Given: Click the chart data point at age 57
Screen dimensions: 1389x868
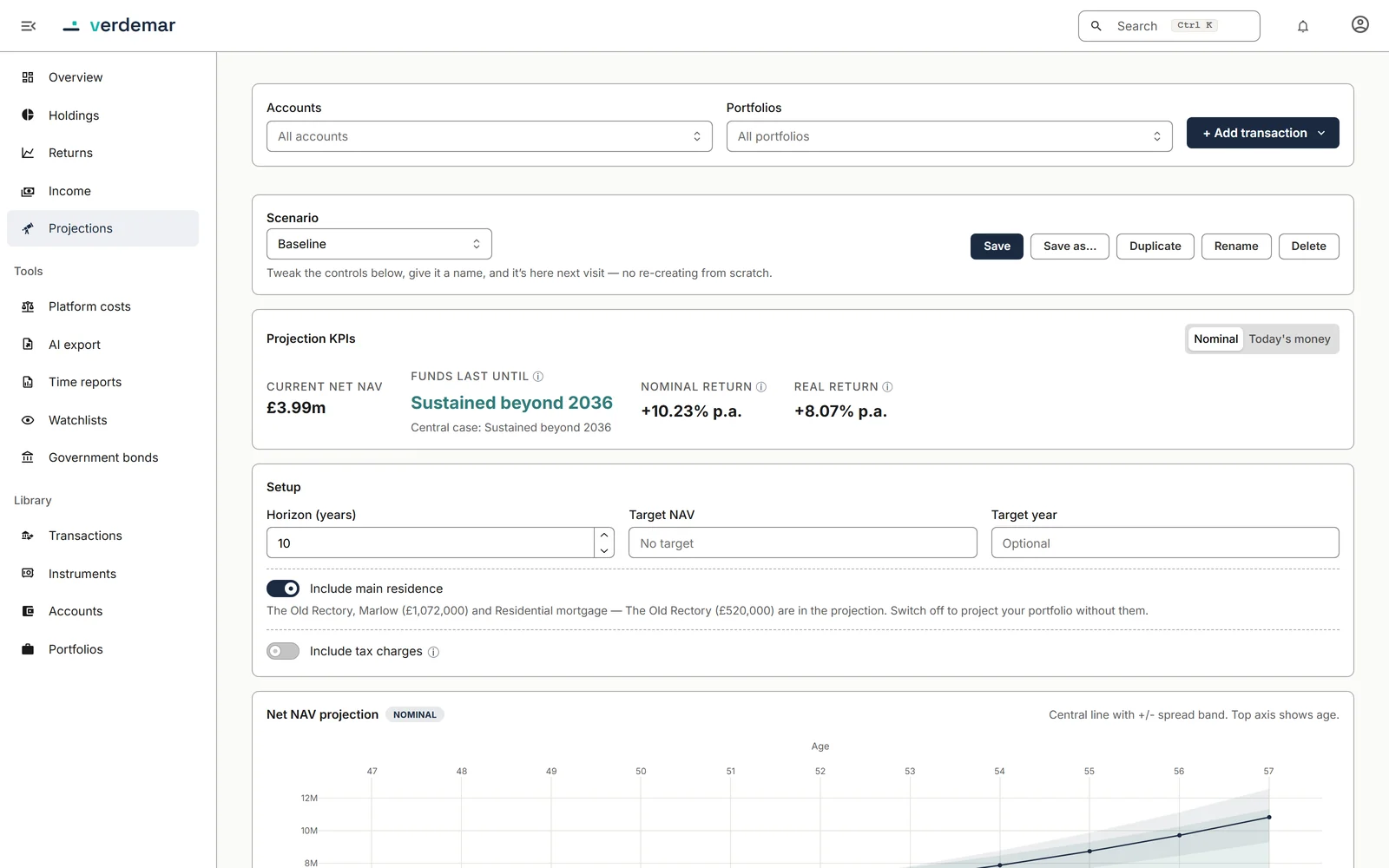Looking at the screenshot, I should pos(1269,817).
